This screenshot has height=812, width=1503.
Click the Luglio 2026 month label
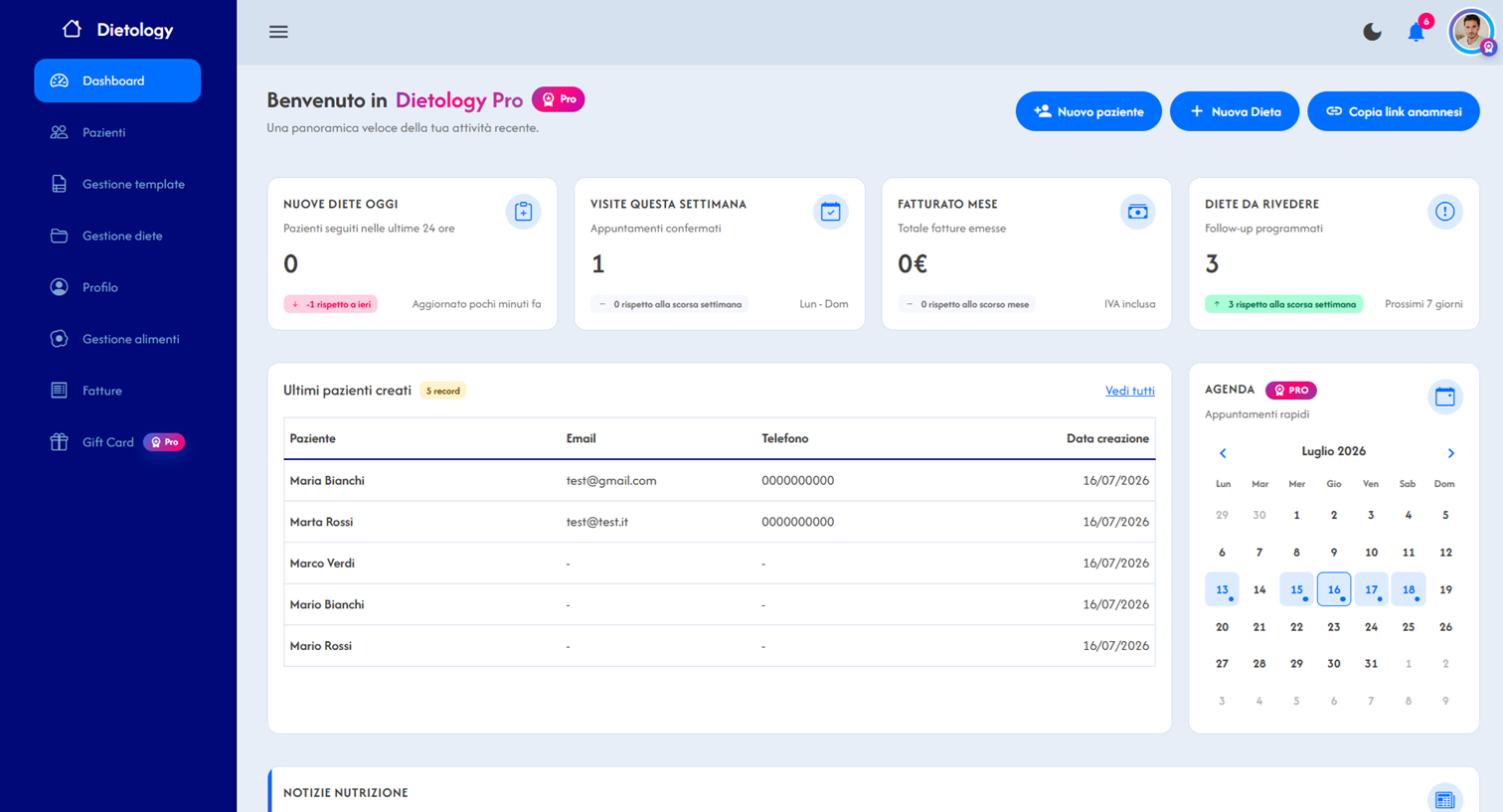pyautogui.click(x=1334, y=451)
